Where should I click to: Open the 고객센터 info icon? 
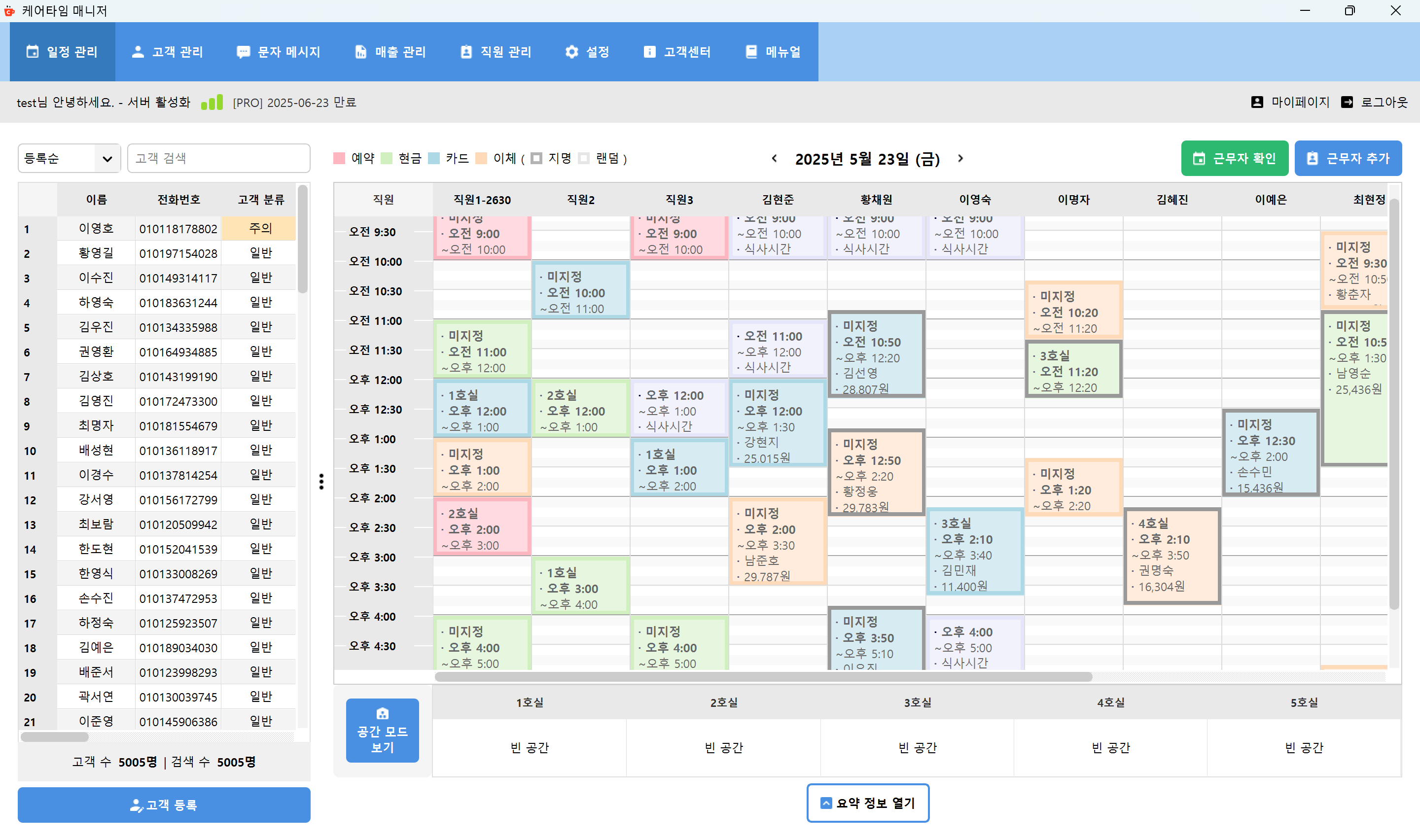[x=649, y=51]
